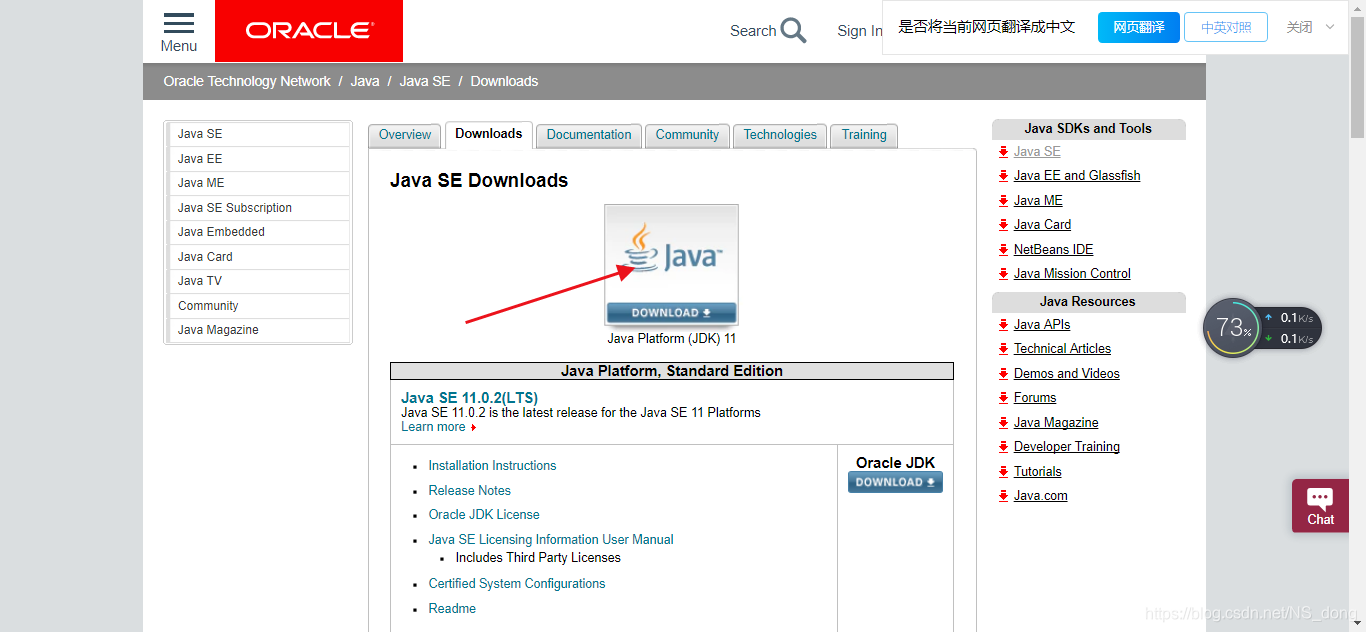Select the Downloads tab
This screenshot has height=632, width=1366.
tap(489, 134)
